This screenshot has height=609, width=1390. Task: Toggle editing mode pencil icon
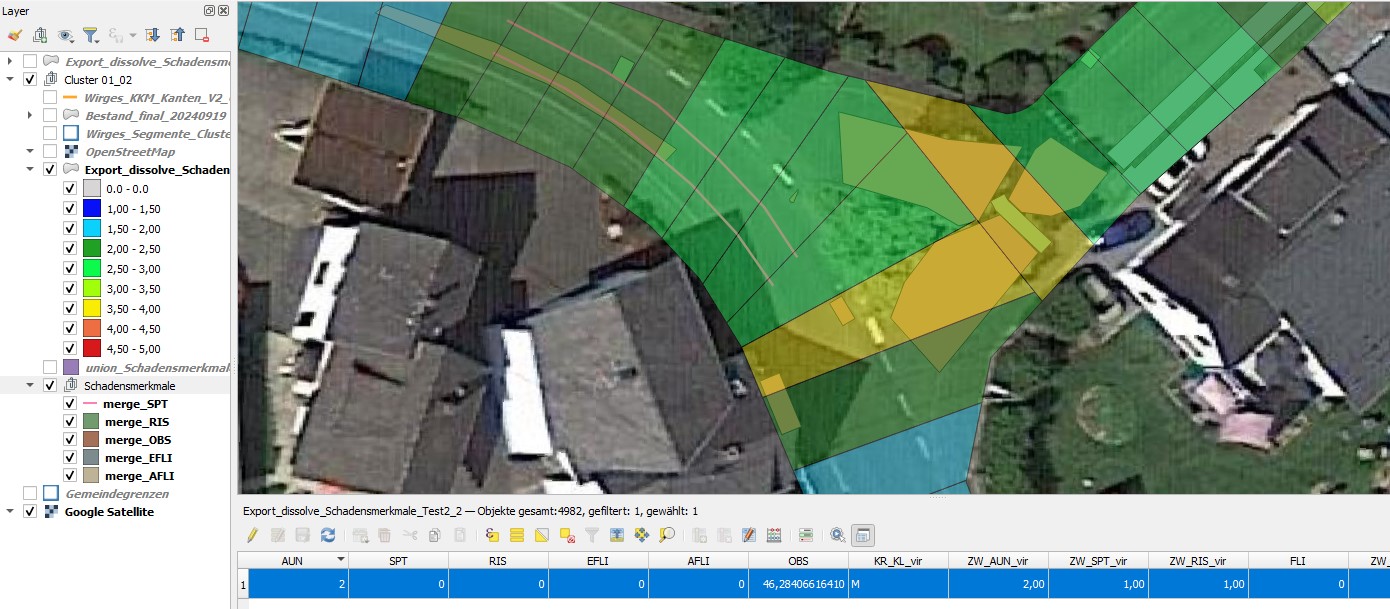coord(253,535)
